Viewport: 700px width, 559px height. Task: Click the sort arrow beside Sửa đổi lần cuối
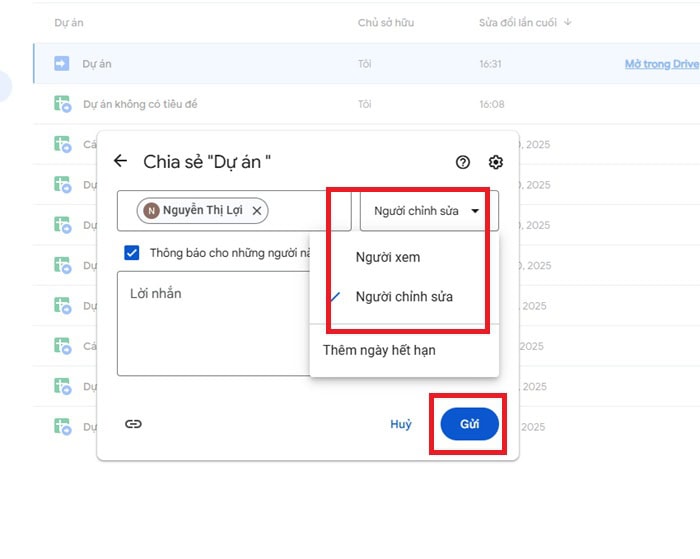(568, 22)
